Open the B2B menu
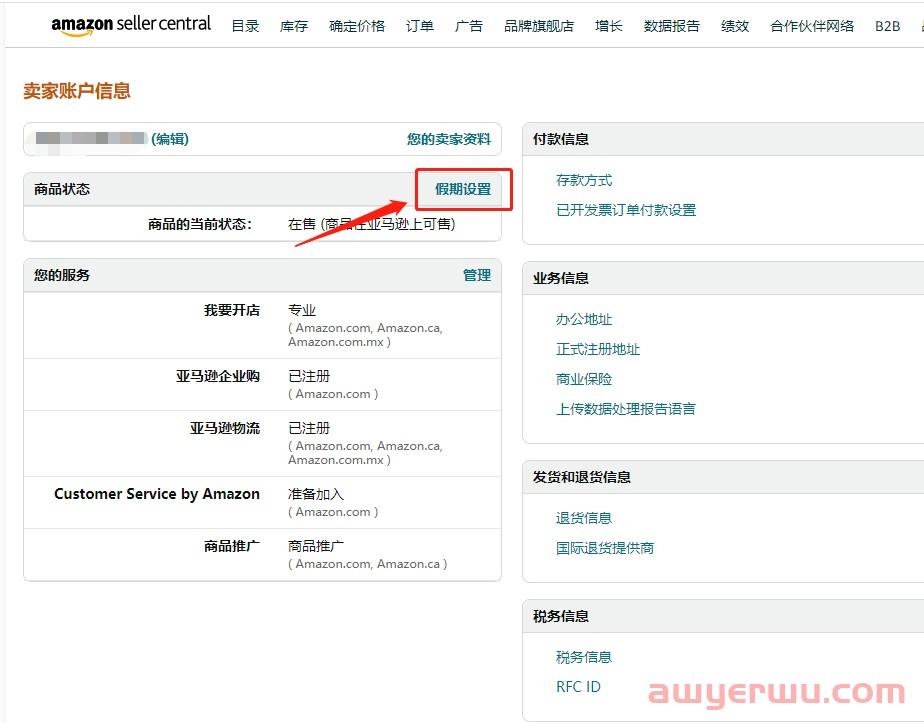The width and height of the screenshot is (924, 723). 887,26
